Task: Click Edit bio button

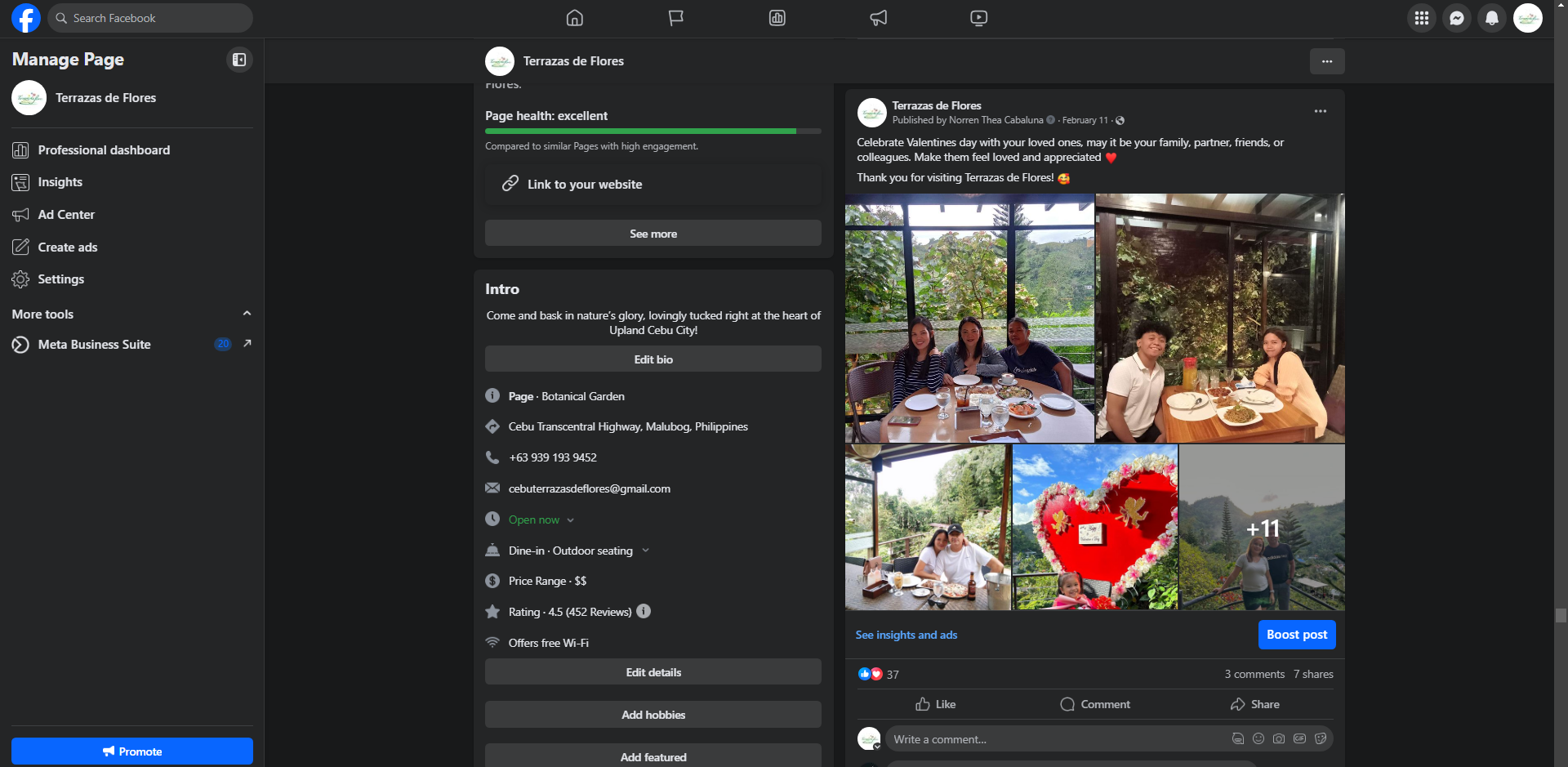Action: [653, 359]
